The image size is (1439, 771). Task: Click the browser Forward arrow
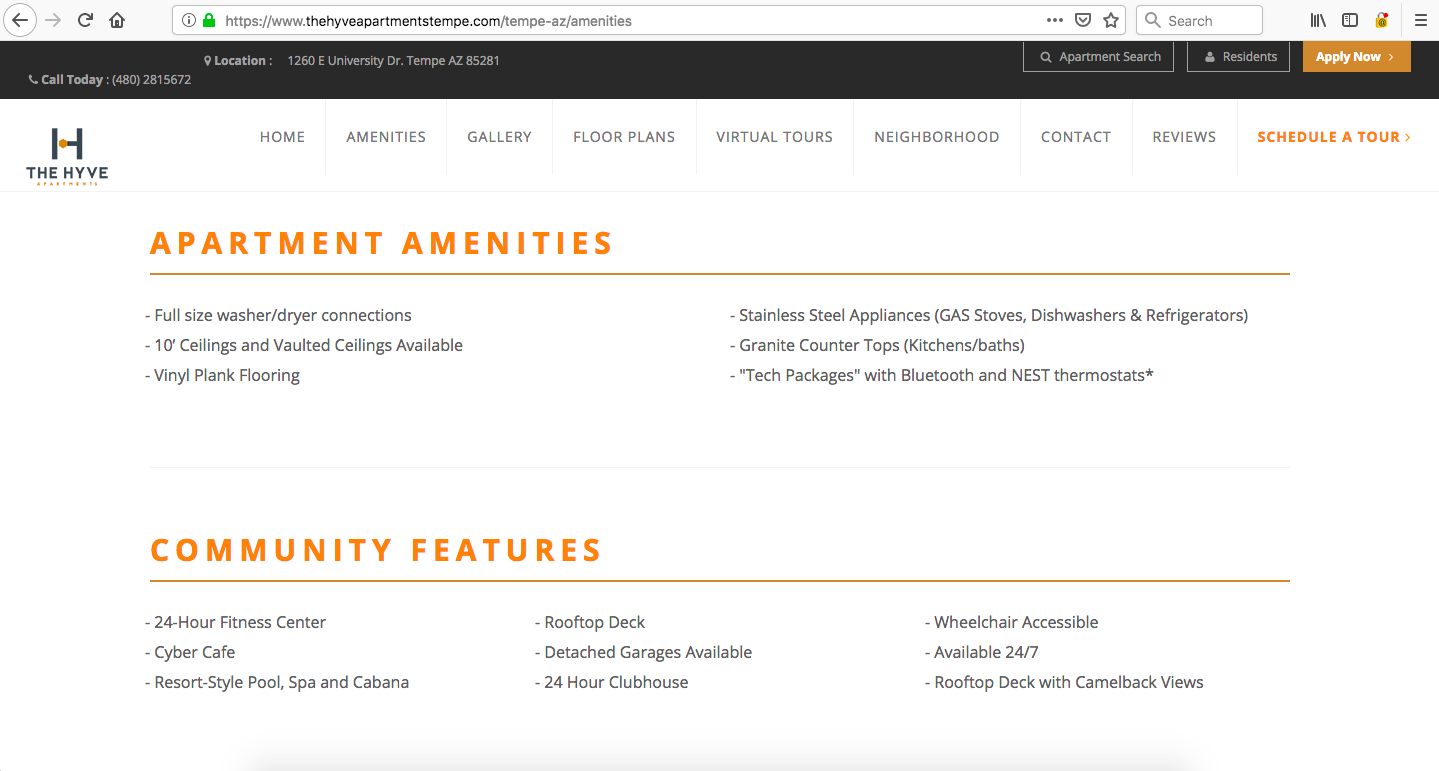click(x=53, y=20)
